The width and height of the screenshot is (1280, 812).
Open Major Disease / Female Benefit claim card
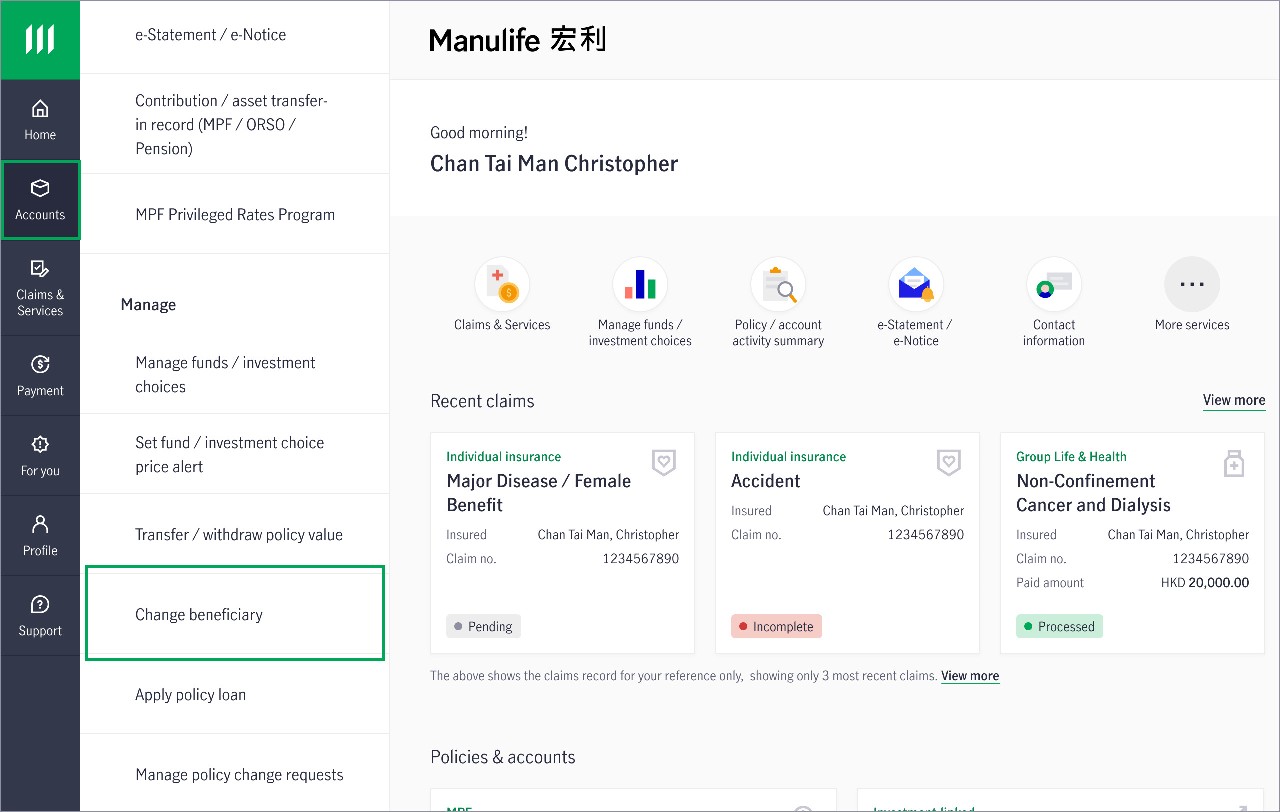point(562,543)
